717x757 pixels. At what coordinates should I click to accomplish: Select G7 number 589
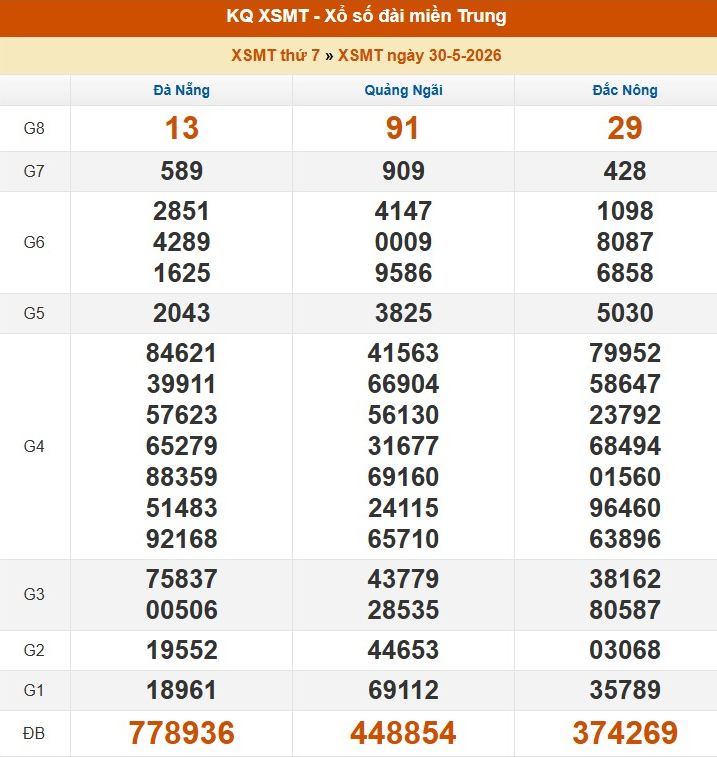182,171
